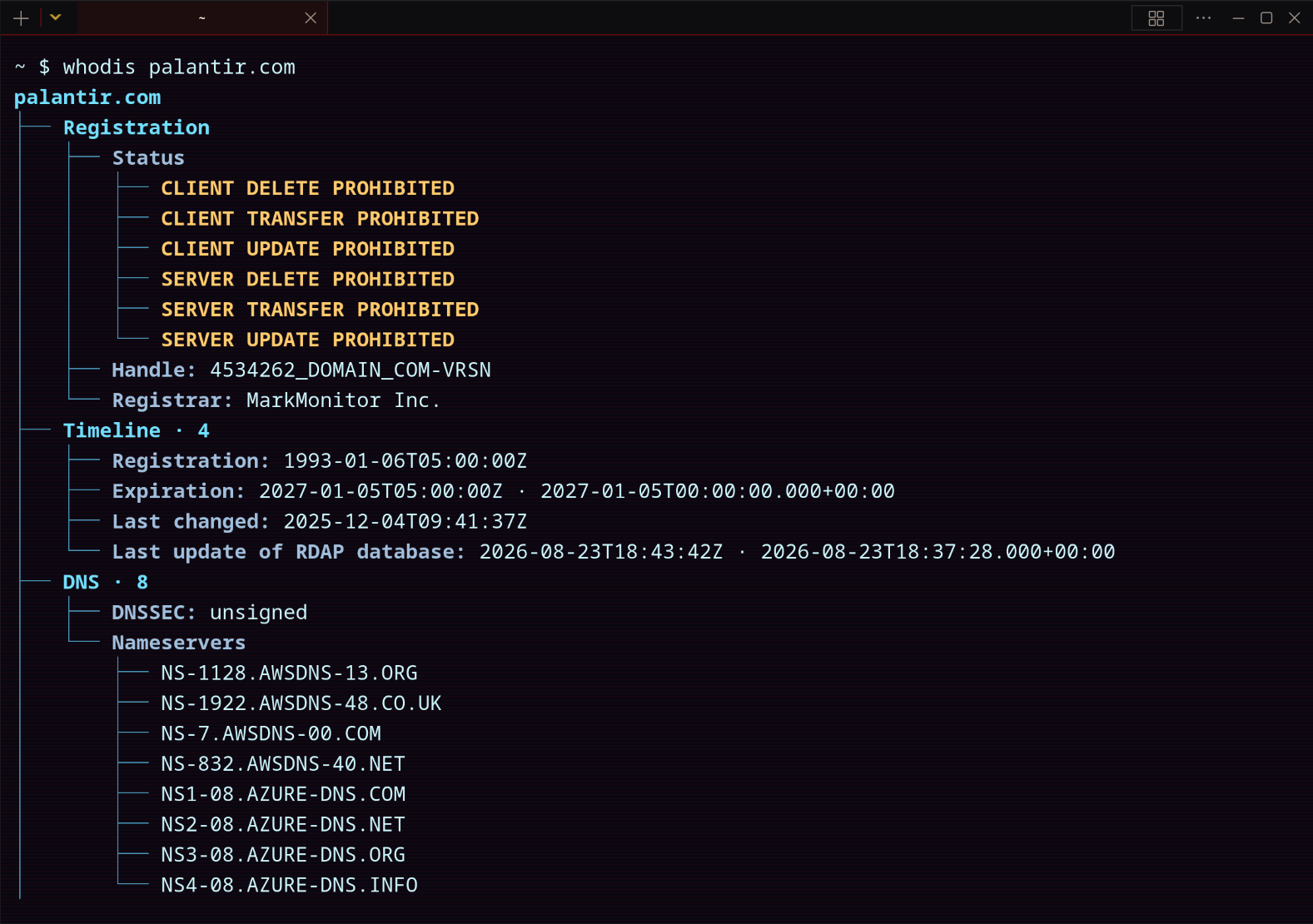Click nameserver NS4-08.AZURE-DNS.INFO
The image size is (1313, 924).
tap(290, 885)
